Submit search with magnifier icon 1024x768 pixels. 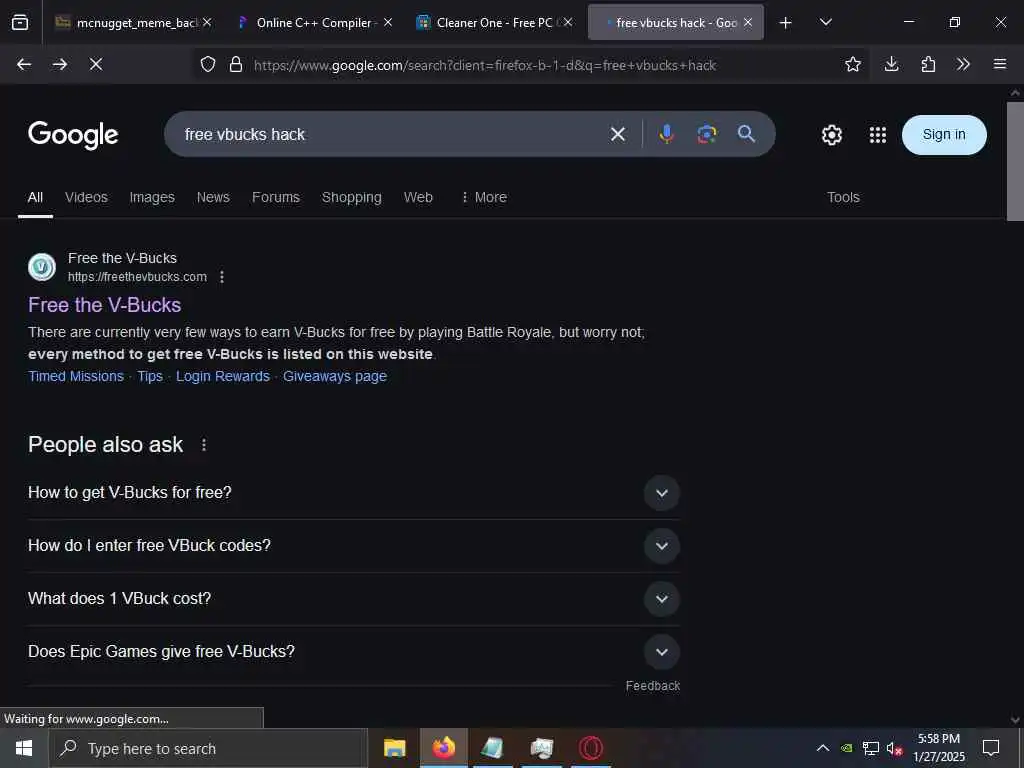point(746,134)
